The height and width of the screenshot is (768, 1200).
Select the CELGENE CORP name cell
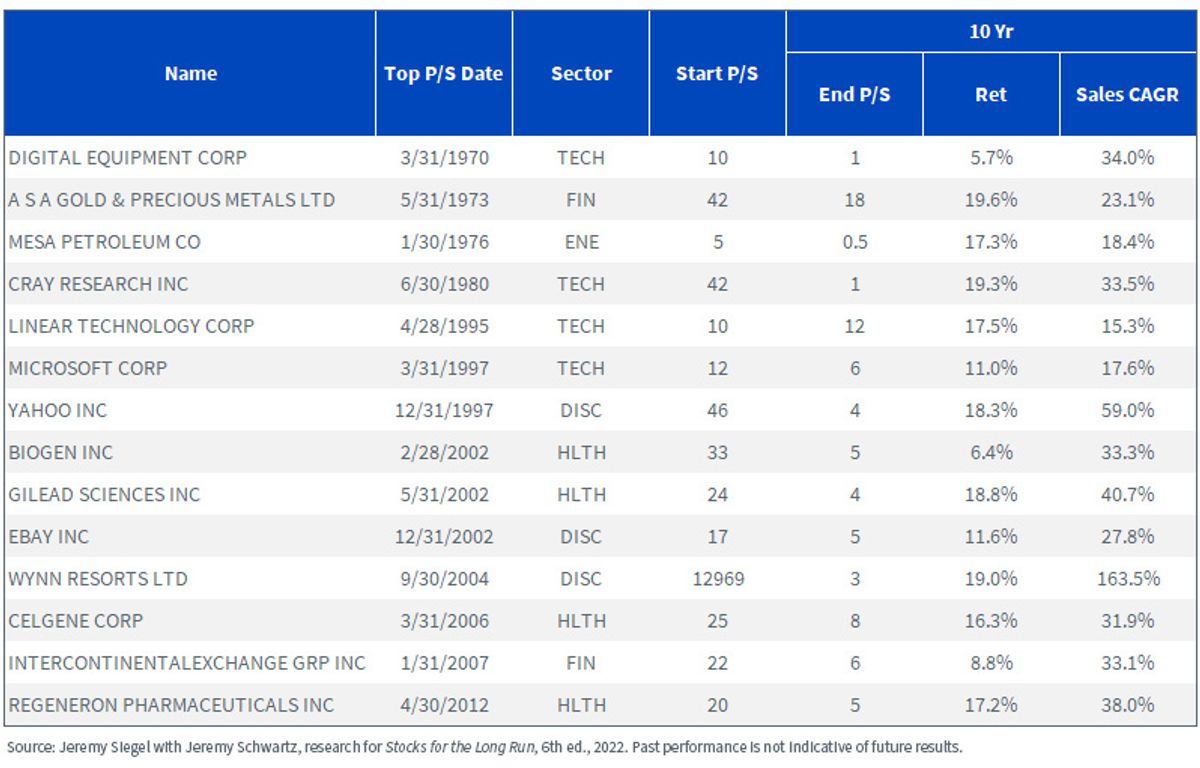pyautogui.click(x=75, y=620)
